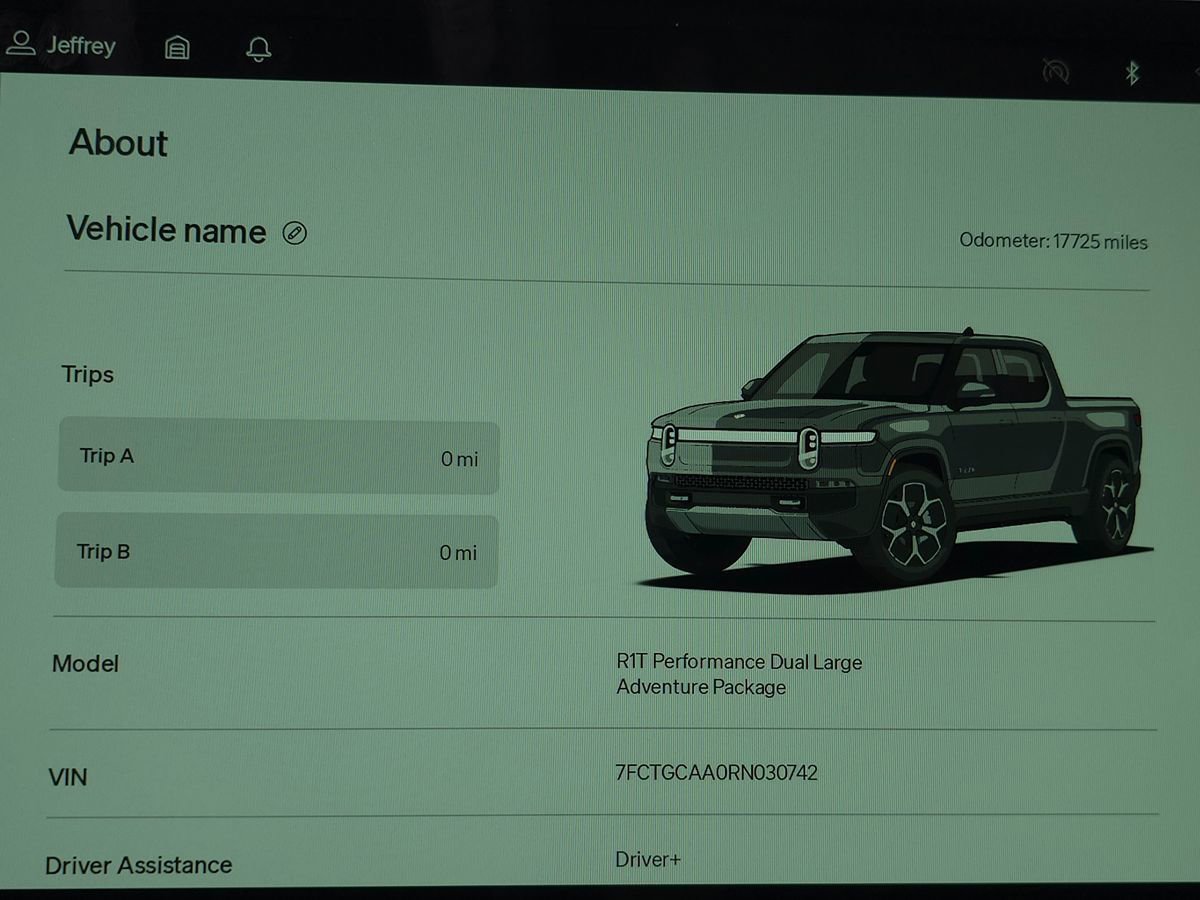Tap the Model row label
This screenshot has height=900, width=1200.
(85, 664)
